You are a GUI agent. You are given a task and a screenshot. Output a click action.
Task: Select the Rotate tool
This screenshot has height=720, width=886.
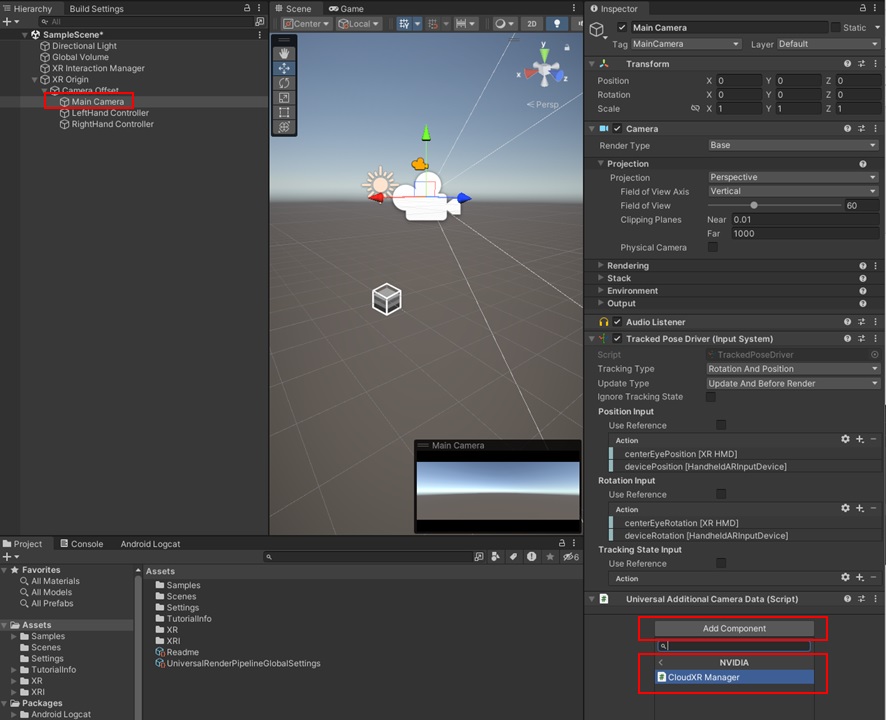pyautogui.click(x=283, y=81)
